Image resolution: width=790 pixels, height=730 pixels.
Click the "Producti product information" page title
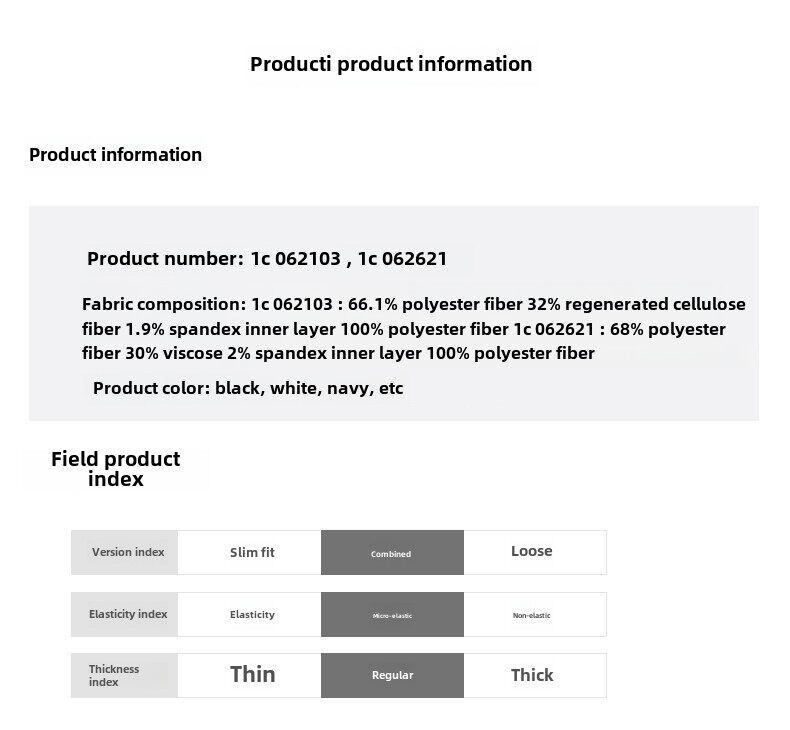coord(391,64)
